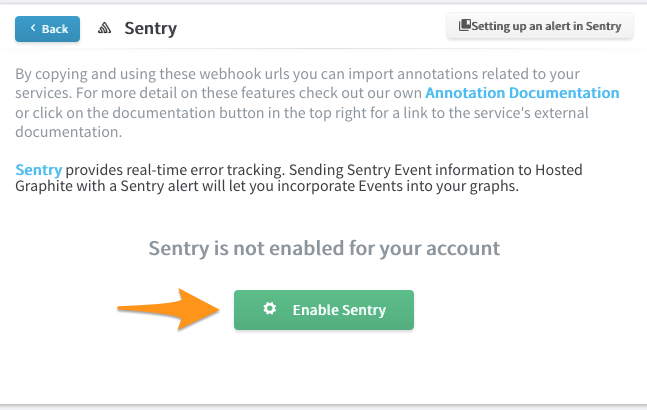
Task: Click the orange arrow pointing at button
Action: click(x=168, y=310)
